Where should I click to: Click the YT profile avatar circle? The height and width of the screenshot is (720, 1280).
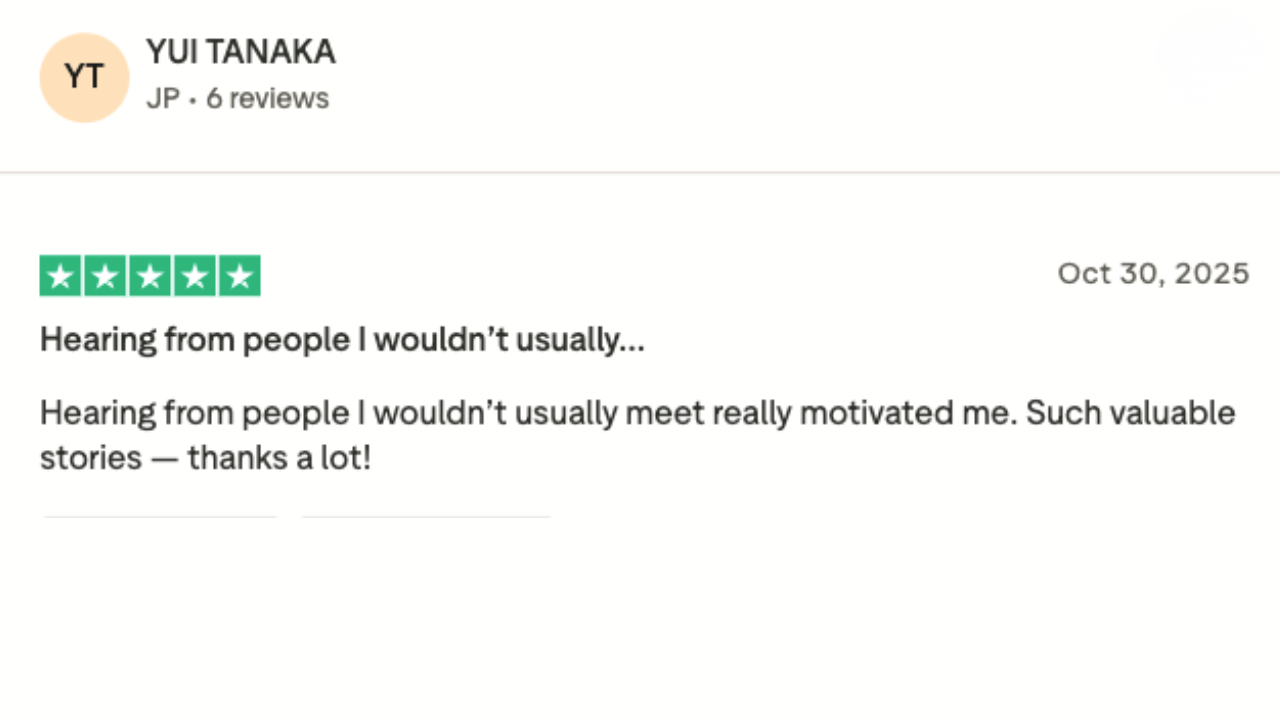point(84,78)
